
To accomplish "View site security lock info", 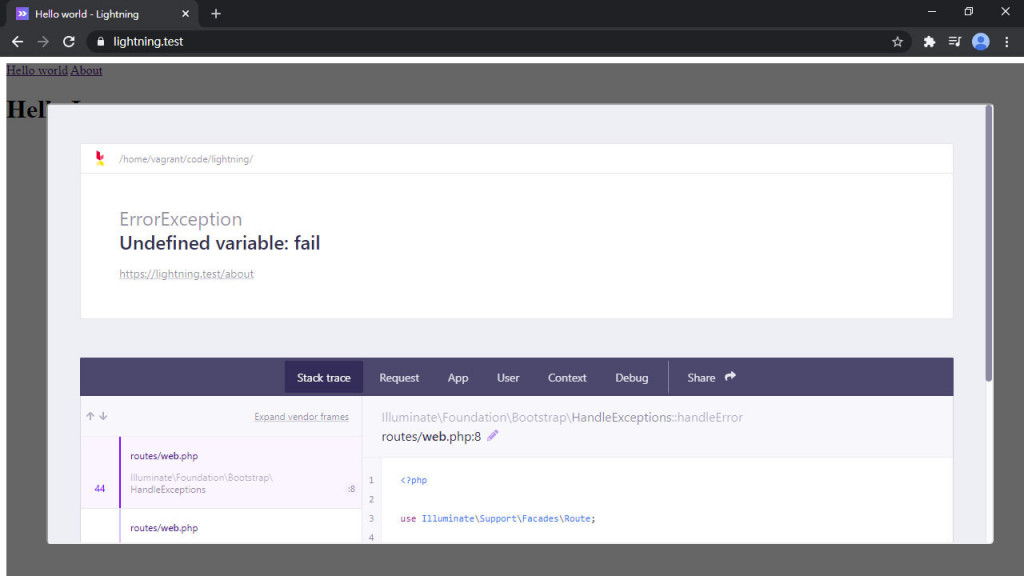I will (101, 42).
